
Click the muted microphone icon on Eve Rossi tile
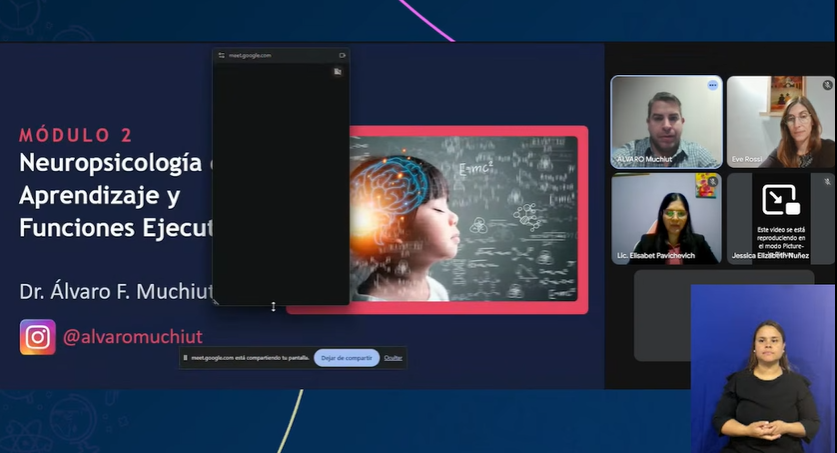827,85
